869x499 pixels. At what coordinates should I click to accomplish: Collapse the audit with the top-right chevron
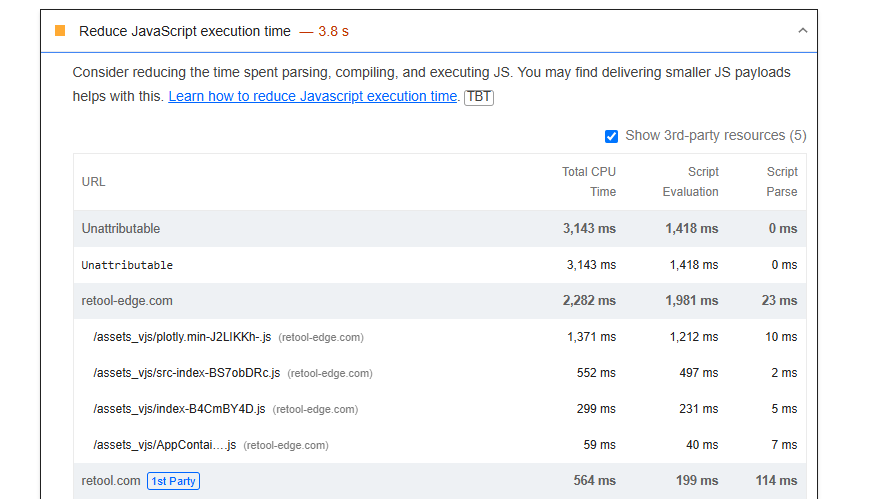pos(802,31)
